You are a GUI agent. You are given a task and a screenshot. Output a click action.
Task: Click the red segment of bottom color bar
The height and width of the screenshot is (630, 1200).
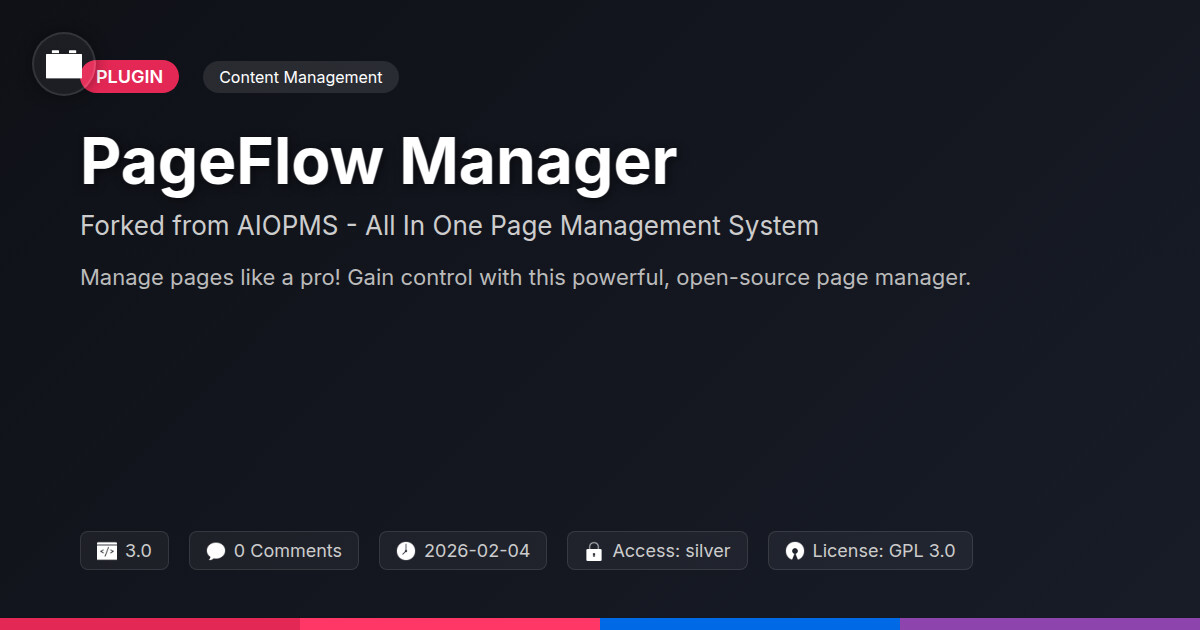pos(150,624)
